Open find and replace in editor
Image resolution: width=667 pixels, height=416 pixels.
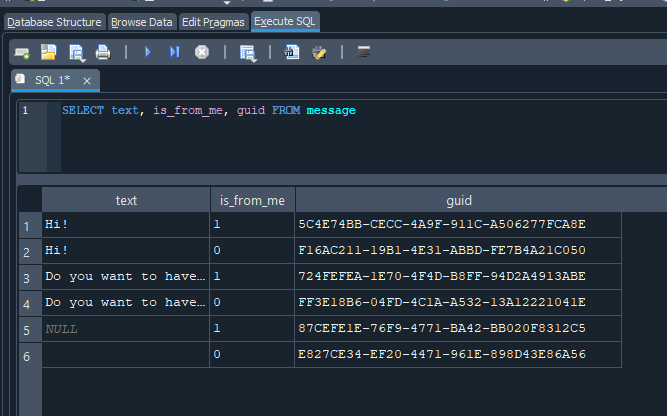(292, 52)
